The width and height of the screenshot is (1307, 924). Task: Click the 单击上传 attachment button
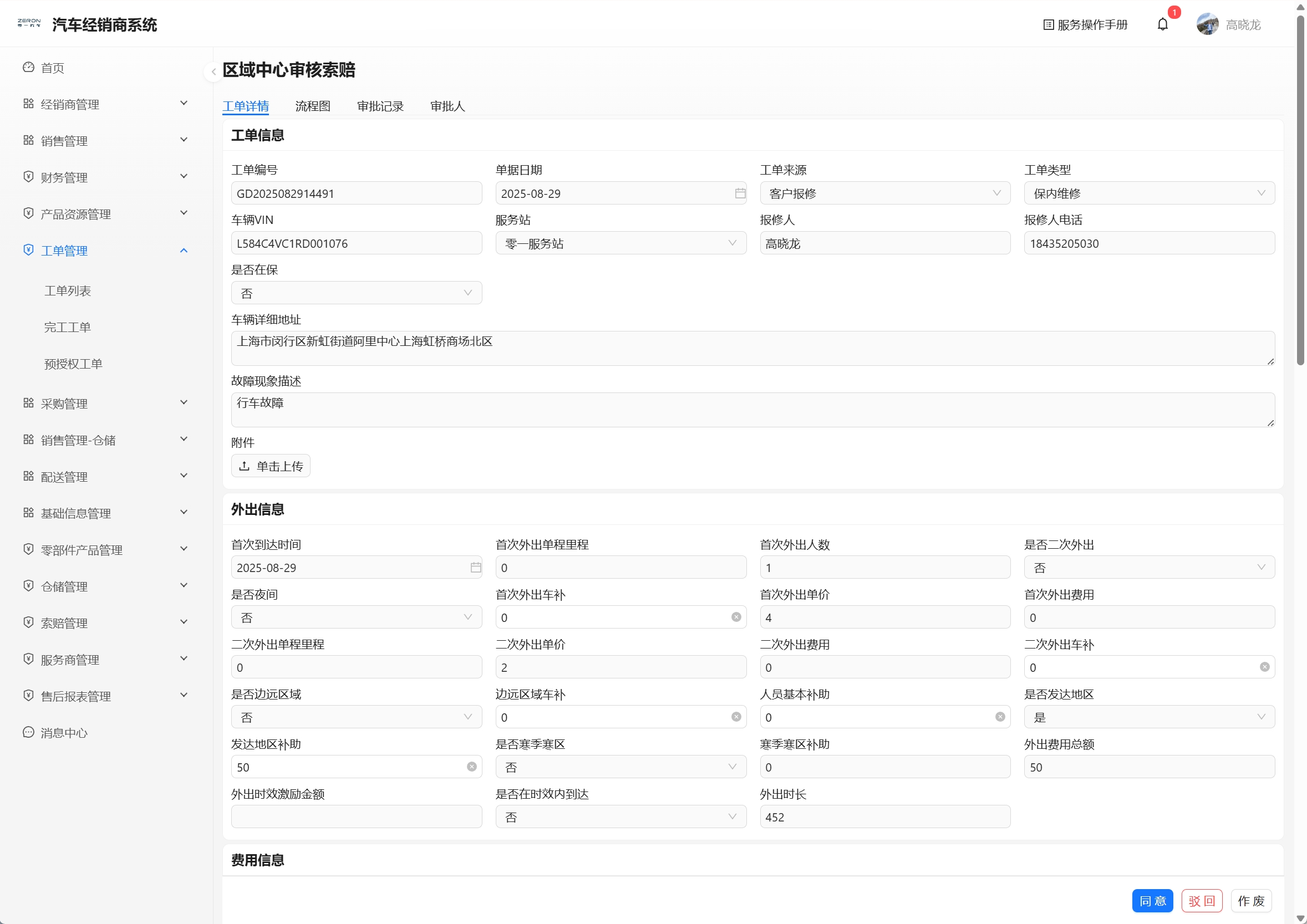coord(271,466)
